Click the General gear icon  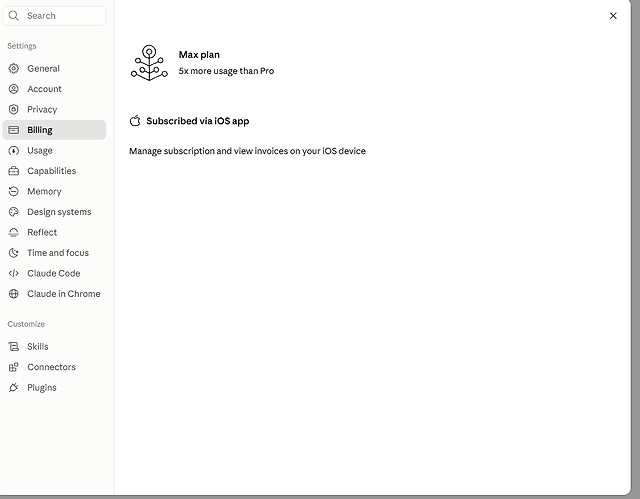[13, 68]
